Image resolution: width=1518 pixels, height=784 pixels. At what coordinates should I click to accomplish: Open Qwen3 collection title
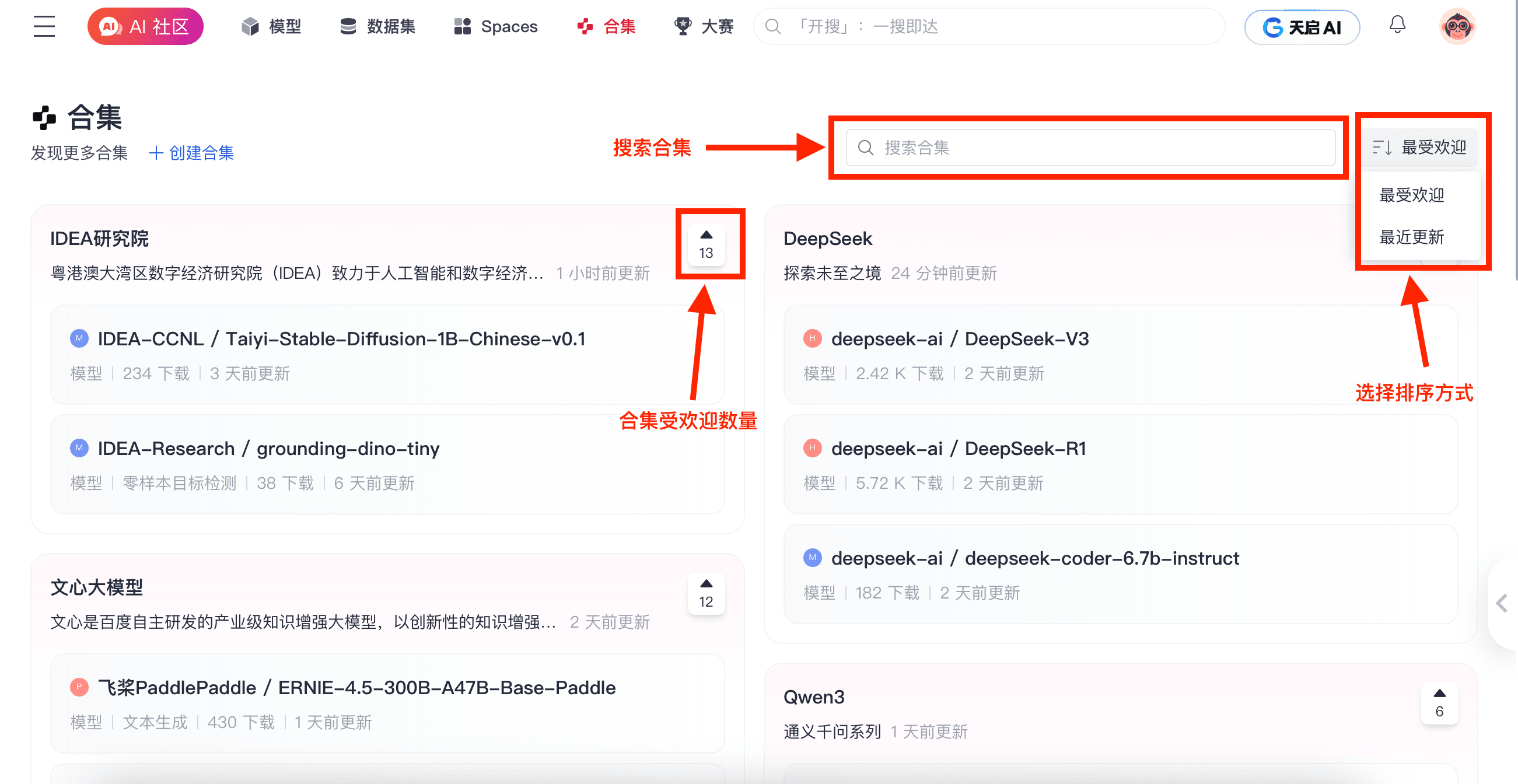[814, 698]
